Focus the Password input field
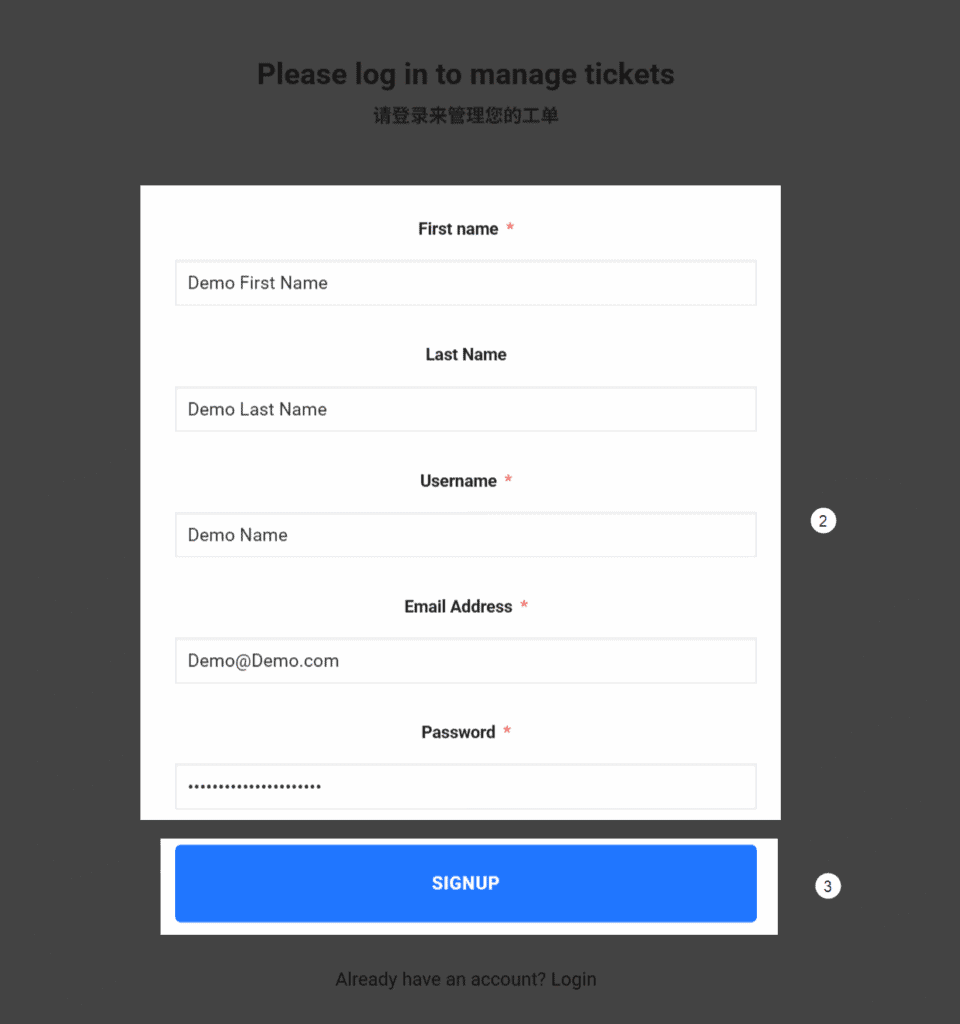960x1024 pixels. [x=465, y=787]
